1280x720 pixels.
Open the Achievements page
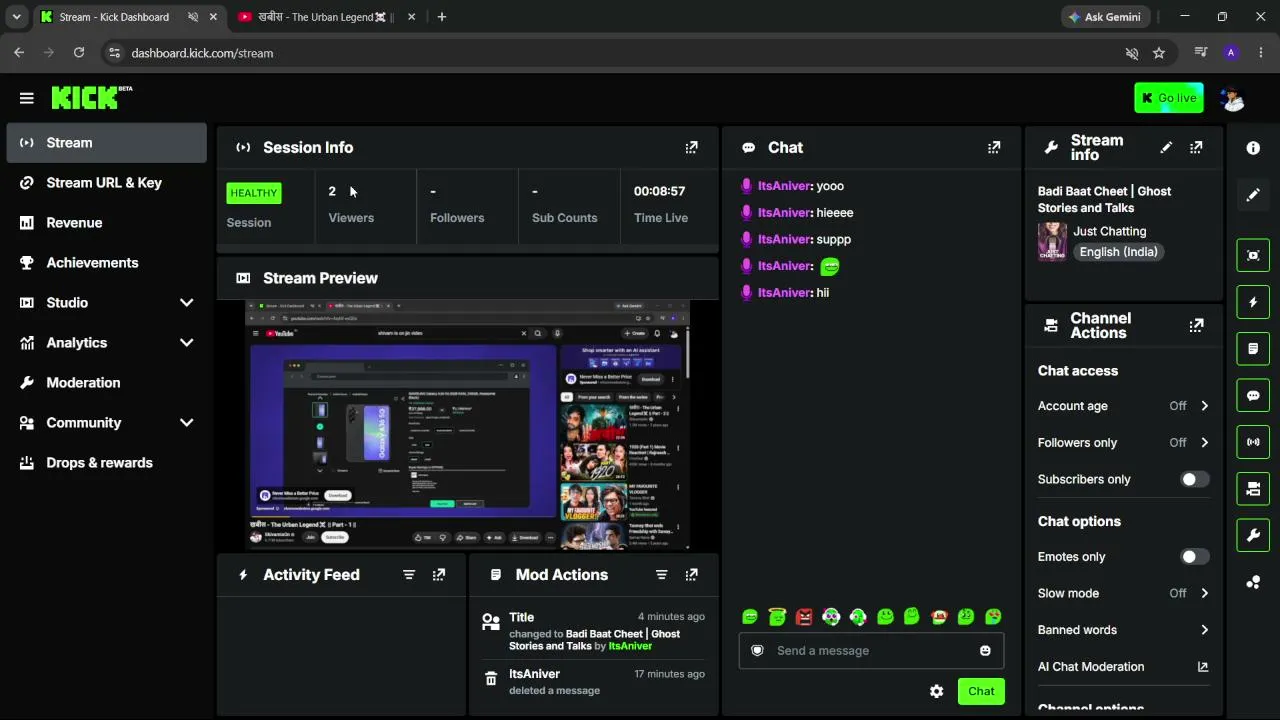(x=106, y=263)
